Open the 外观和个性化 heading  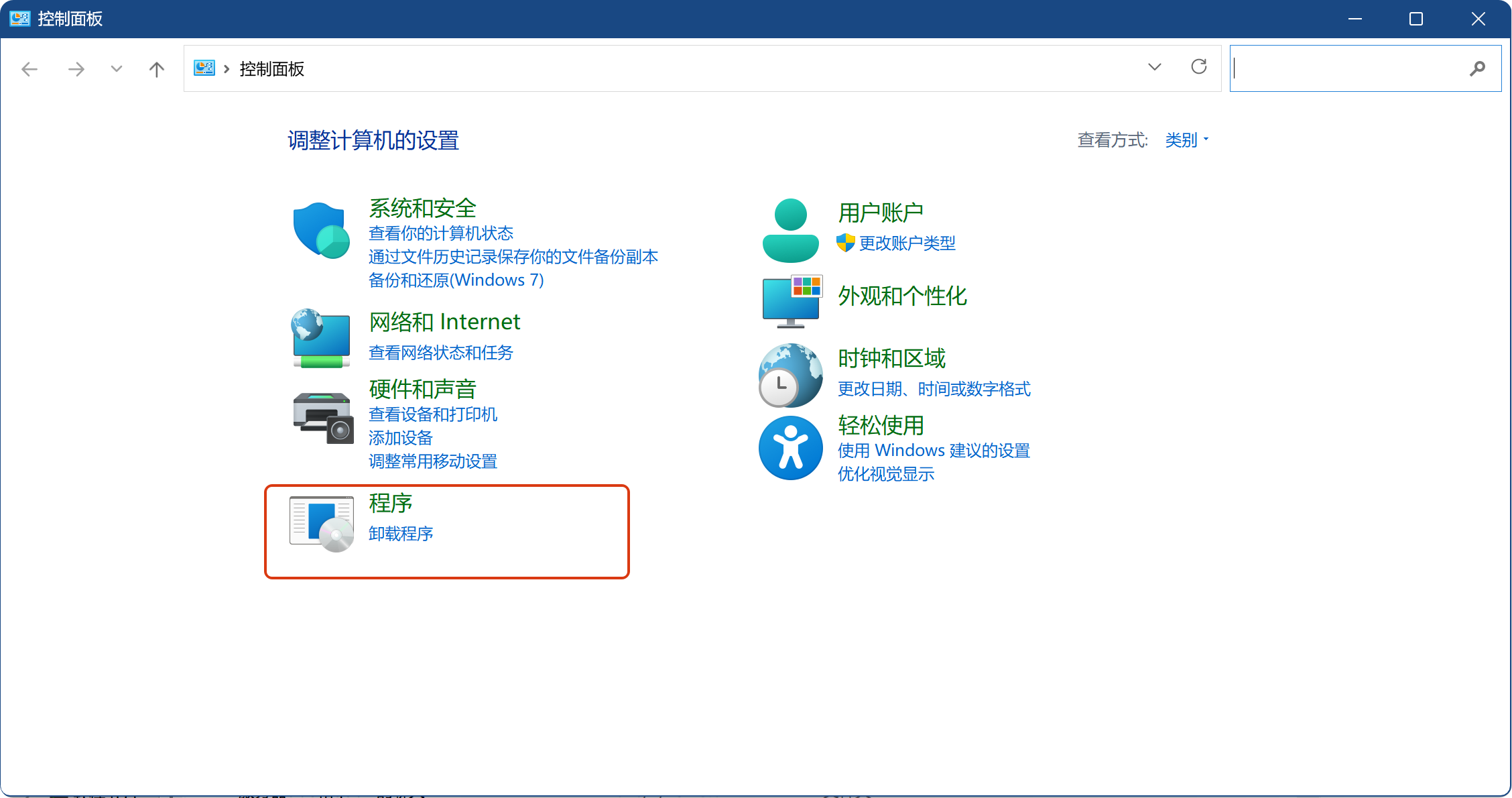(902, 296)
